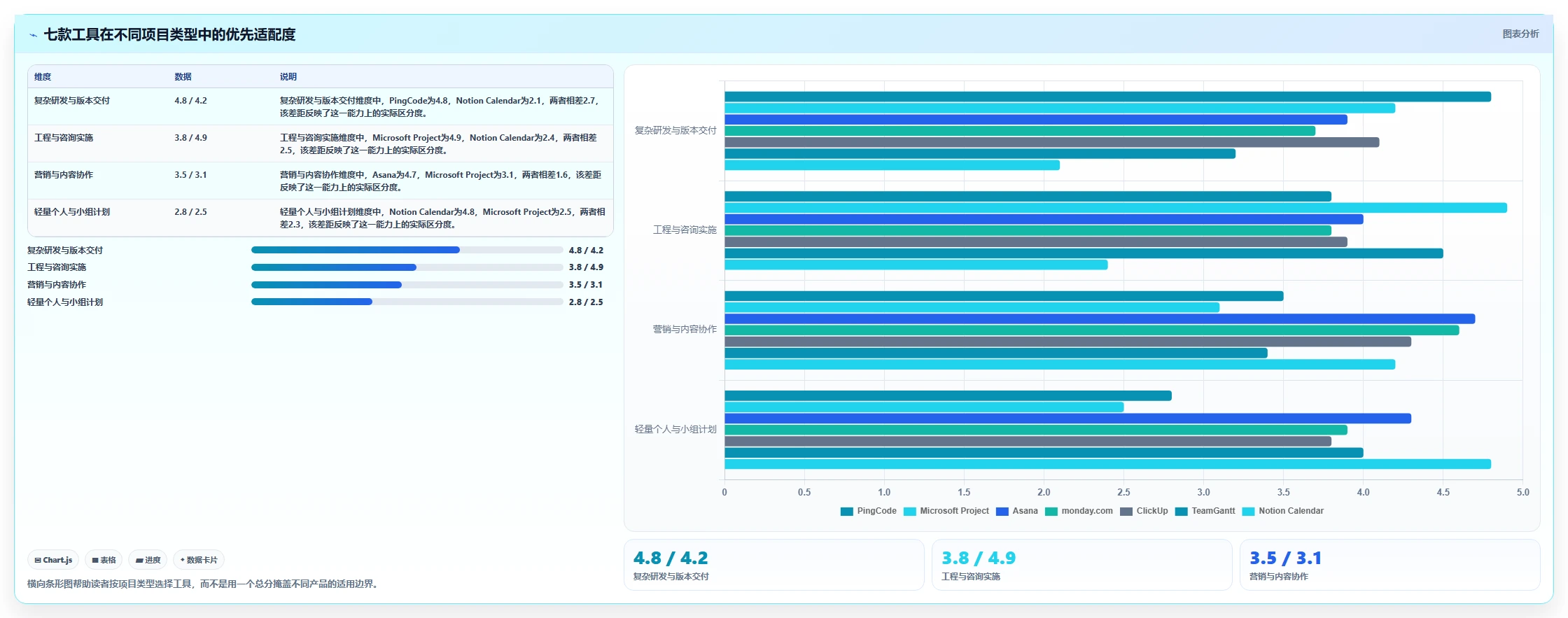Viewport: 1568px width, 618px height.
Task: Click the 2.8 / 2.5 value beside last progress bar
Action: (586, 302)
